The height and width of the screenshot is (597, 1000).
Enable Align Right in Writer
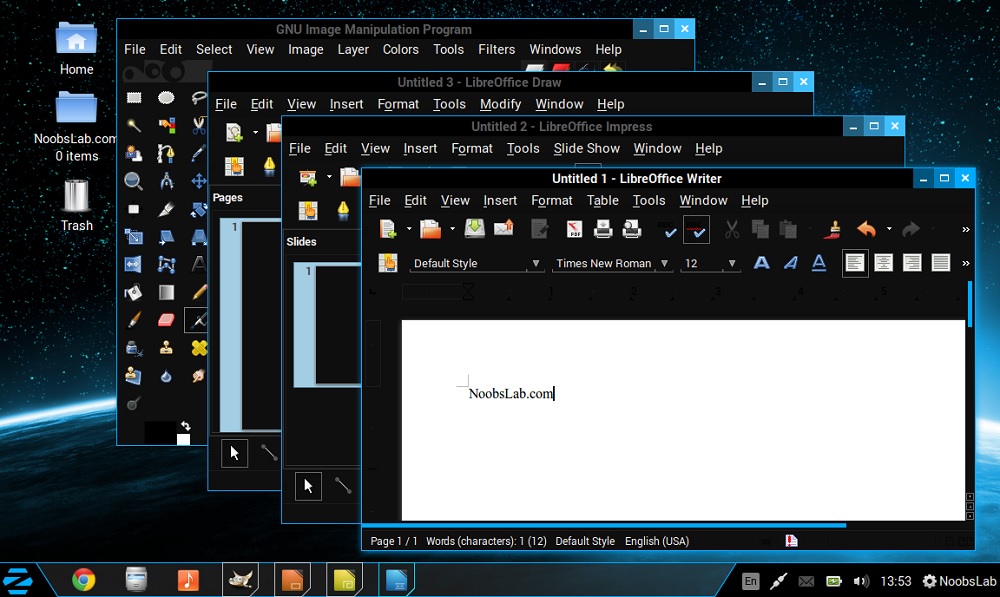coord(912,263)
